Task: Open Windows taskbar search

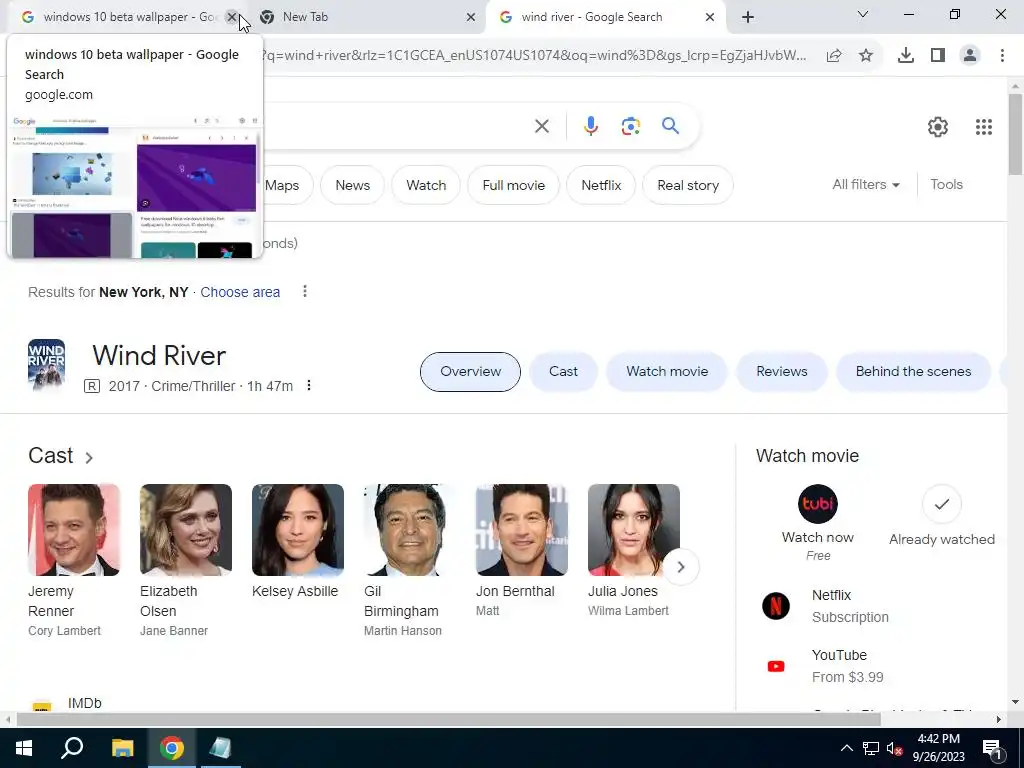Action: pos(72,748)
